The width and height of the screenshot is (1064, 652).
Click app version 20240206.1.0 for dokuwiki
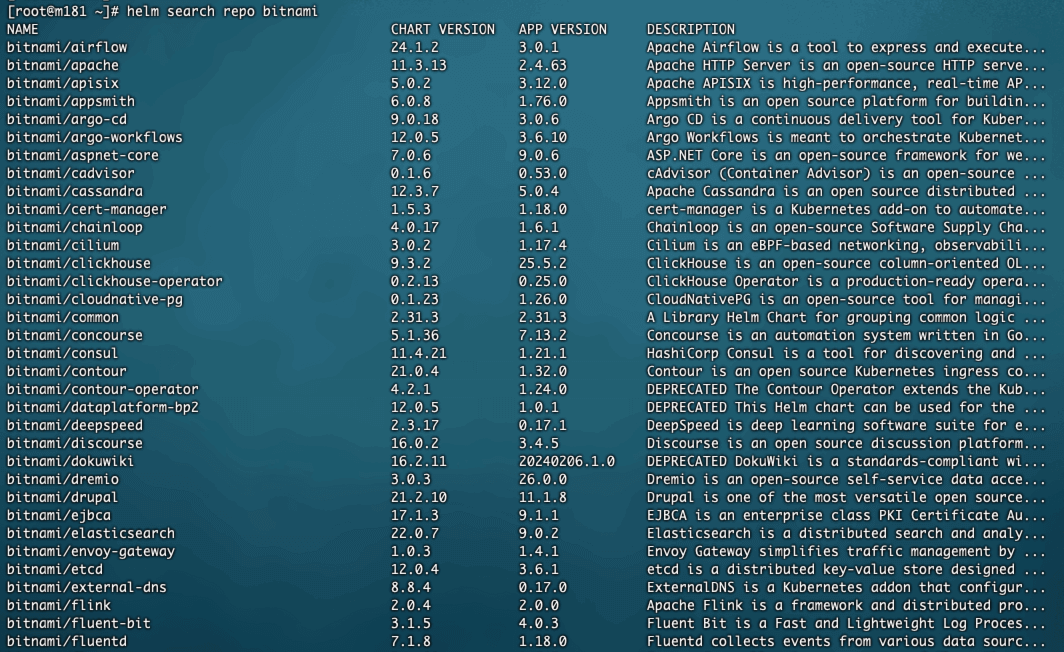[x=567, y=461]
